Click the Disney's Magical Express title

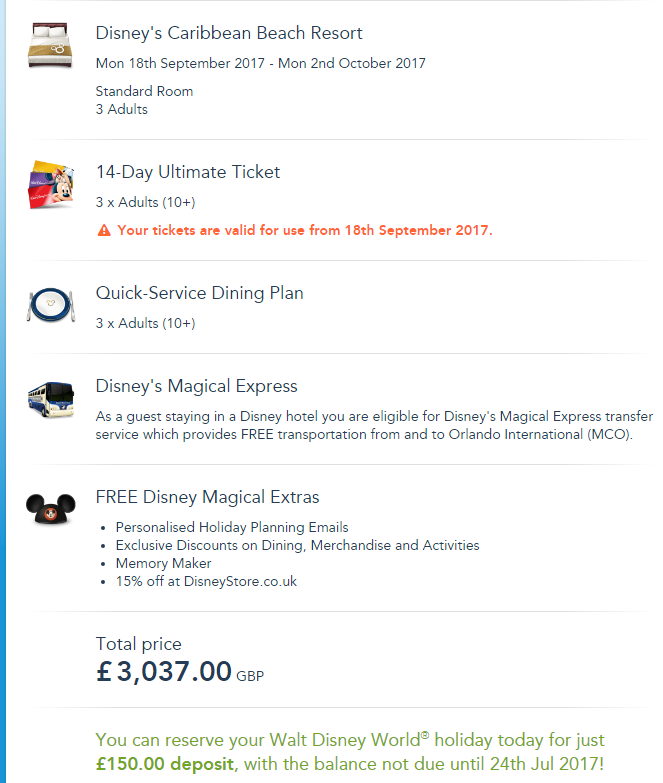click(x=196, y=386)
